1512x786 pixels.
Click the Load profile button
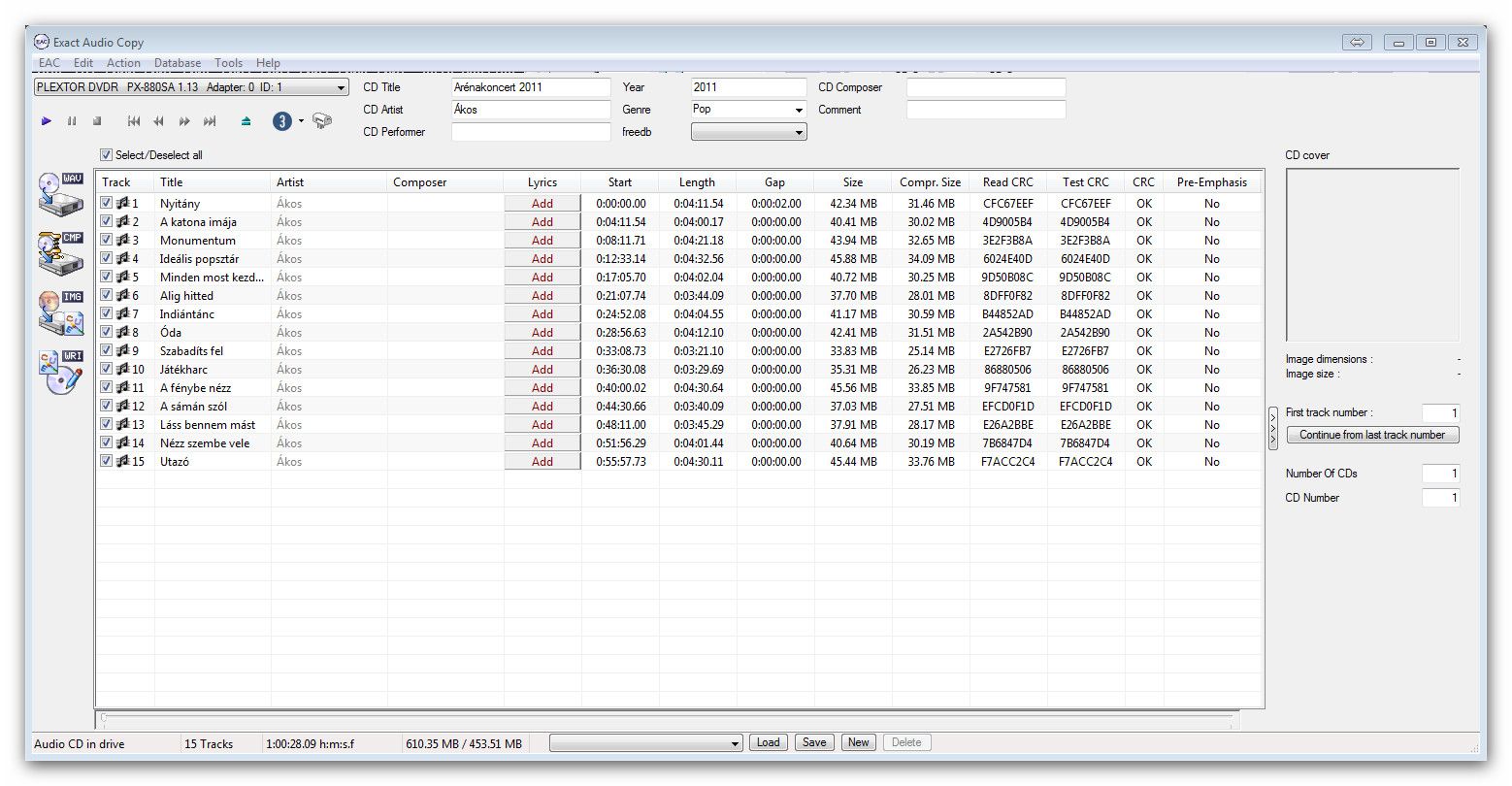[768, 743]
